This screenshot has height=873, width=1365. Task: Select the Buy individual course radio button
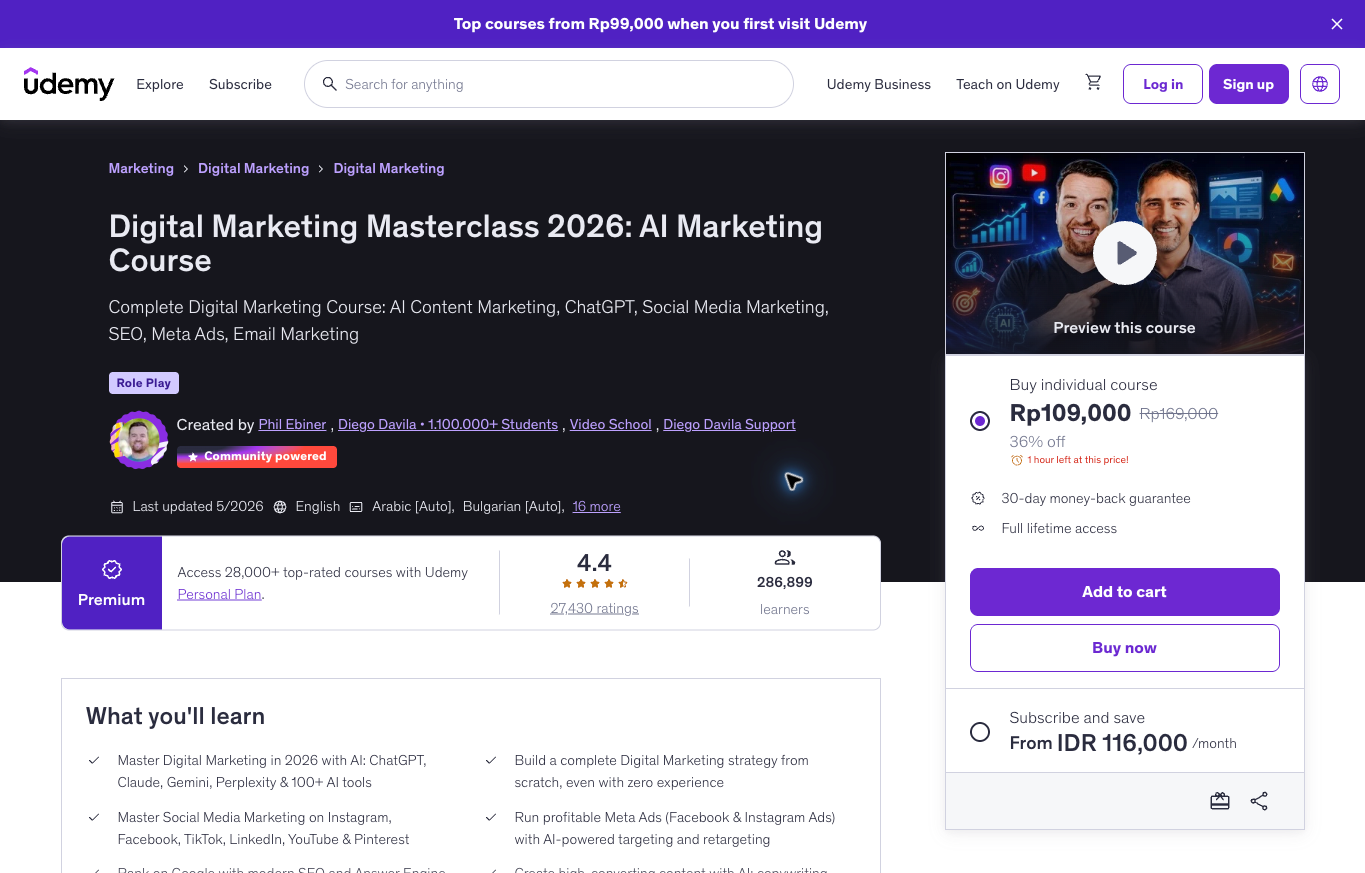point(980,421)
